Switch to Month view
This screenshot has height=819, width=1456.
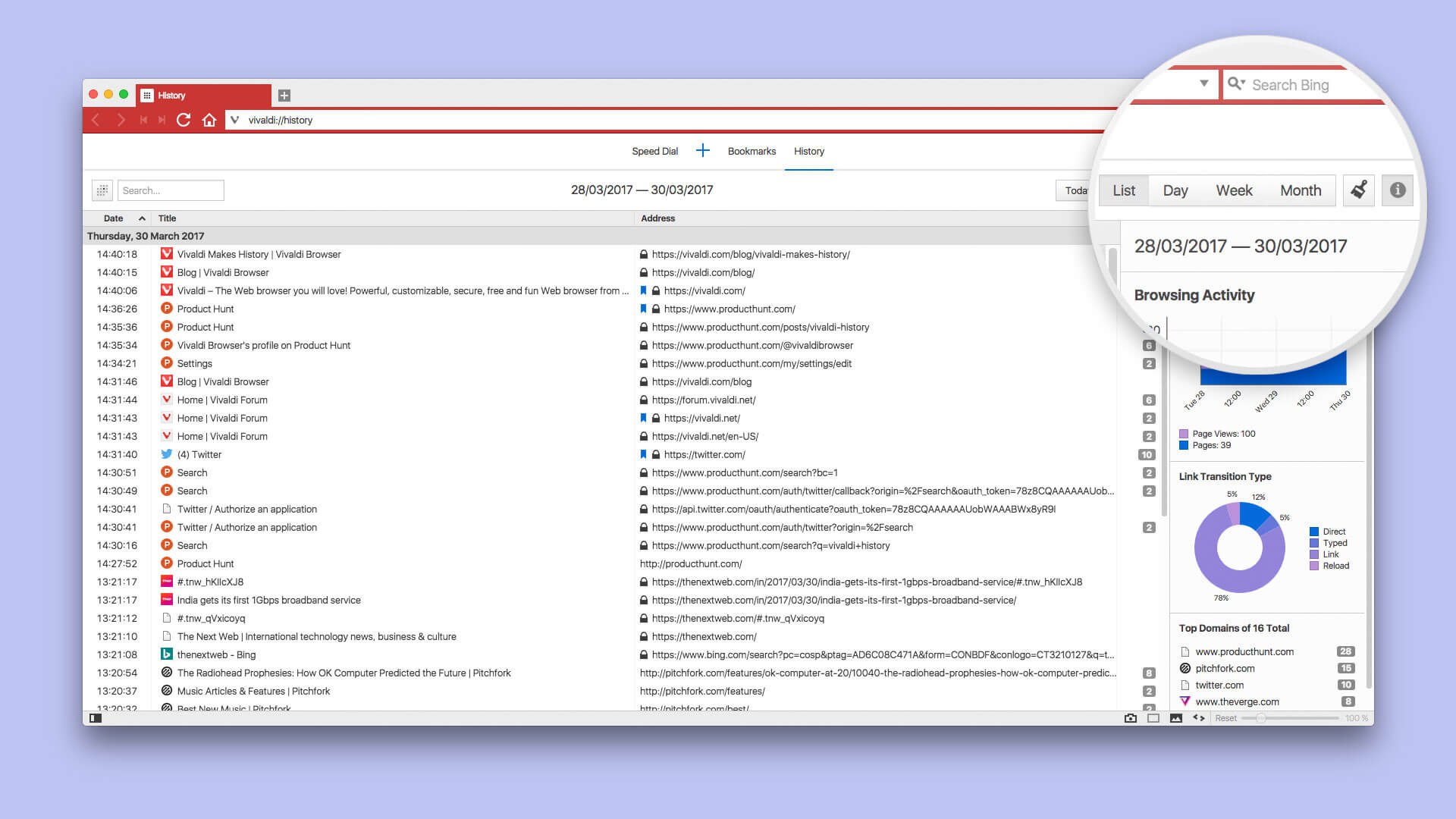coord(1300,190)
